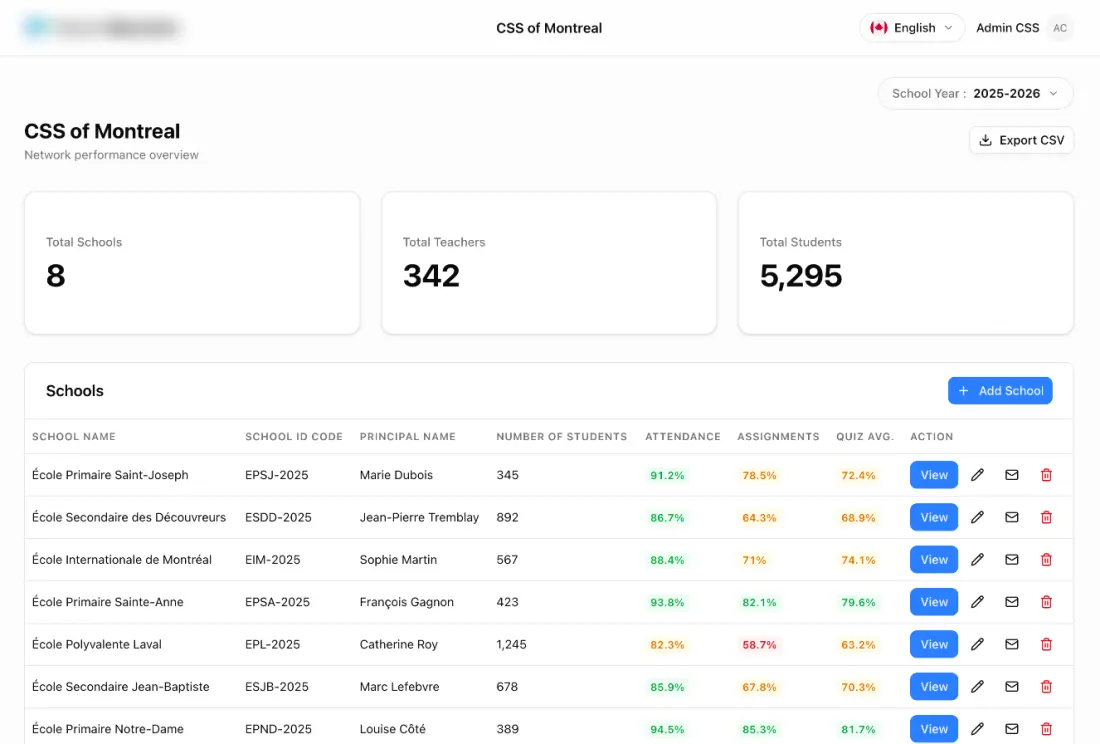Open the School Year 2025-2026 selector
1100x744 pixels.
tap(975, 93)
